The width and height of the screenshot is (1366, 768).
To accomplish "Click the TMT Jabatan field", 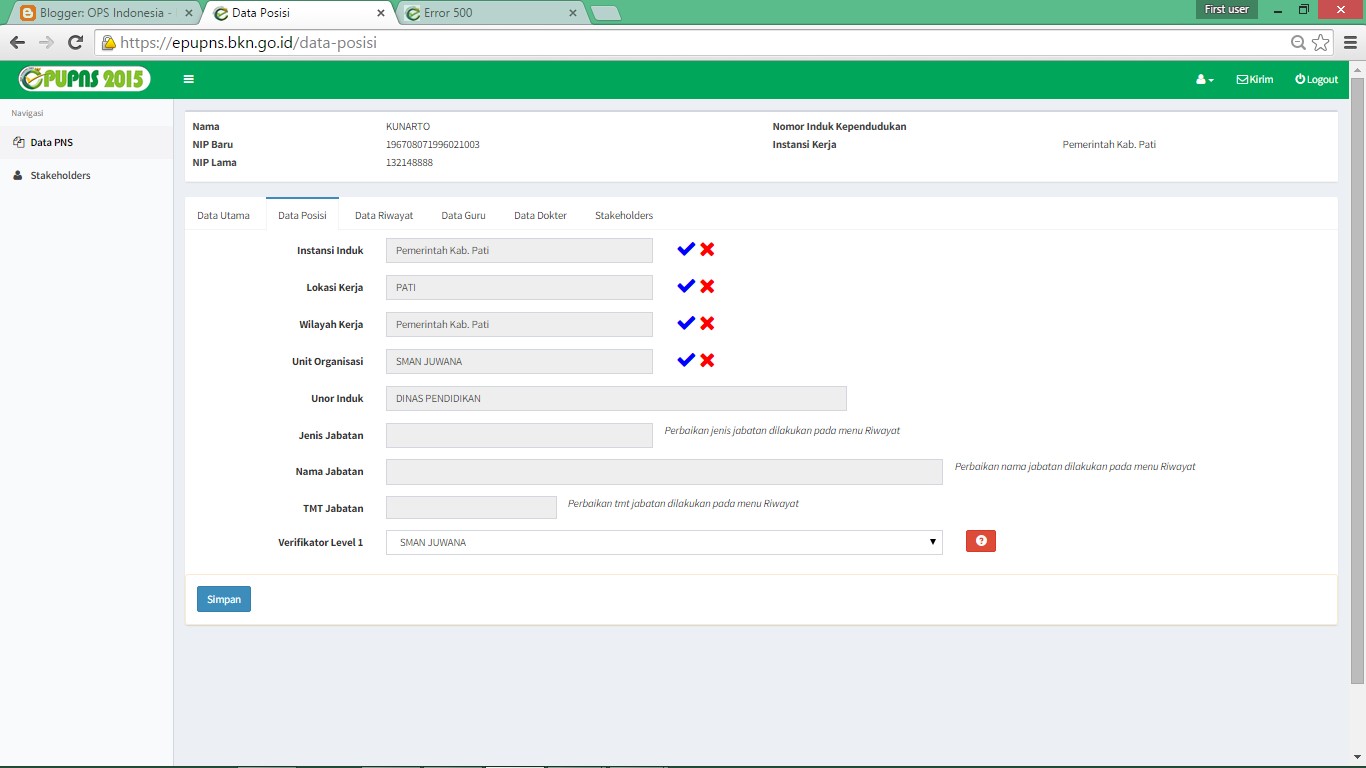I will (471, 508).
